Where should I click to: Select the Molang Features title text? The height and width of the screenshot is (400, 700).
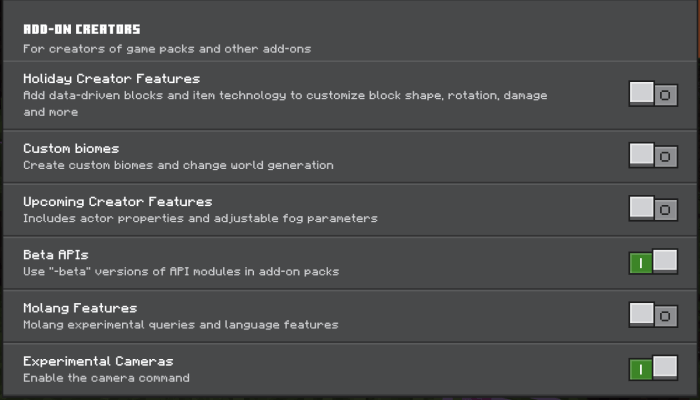[x=80, y=308]
